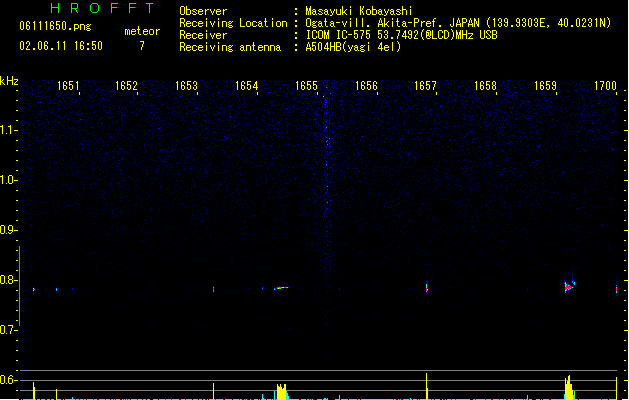
Task: Select the Ogata-vill. Akita-Pref. JAPAN location text
Action: click(x=458, y=23)
